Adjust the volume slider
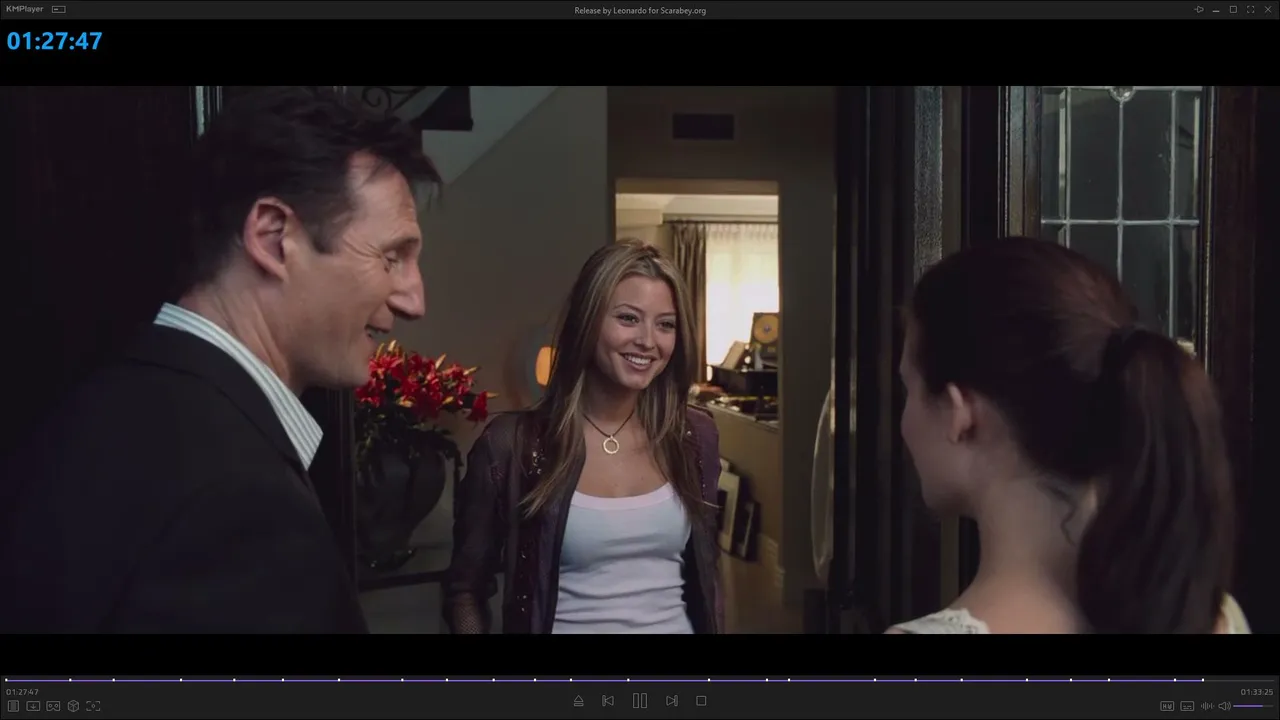This screenshot has width=1280, height=720. (1254, 706)
